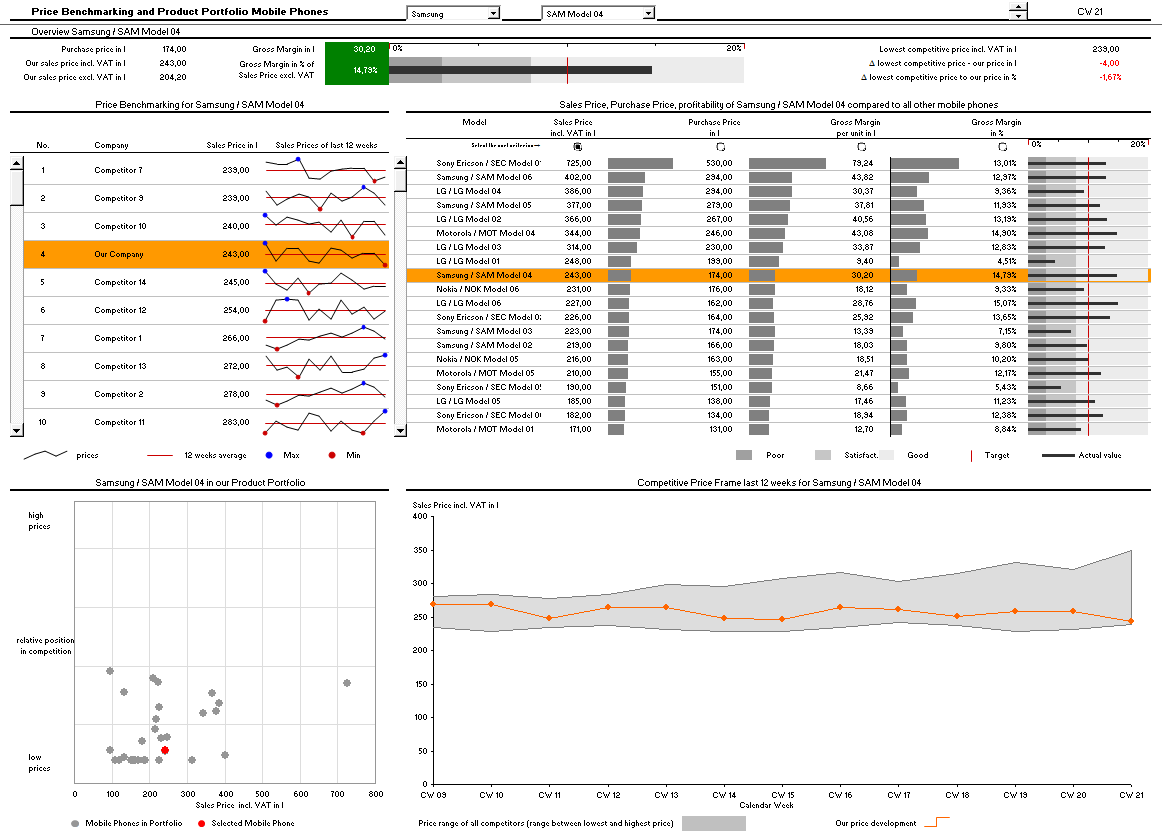Click the Samsung / SAM Model 03 row

point(778,331)
